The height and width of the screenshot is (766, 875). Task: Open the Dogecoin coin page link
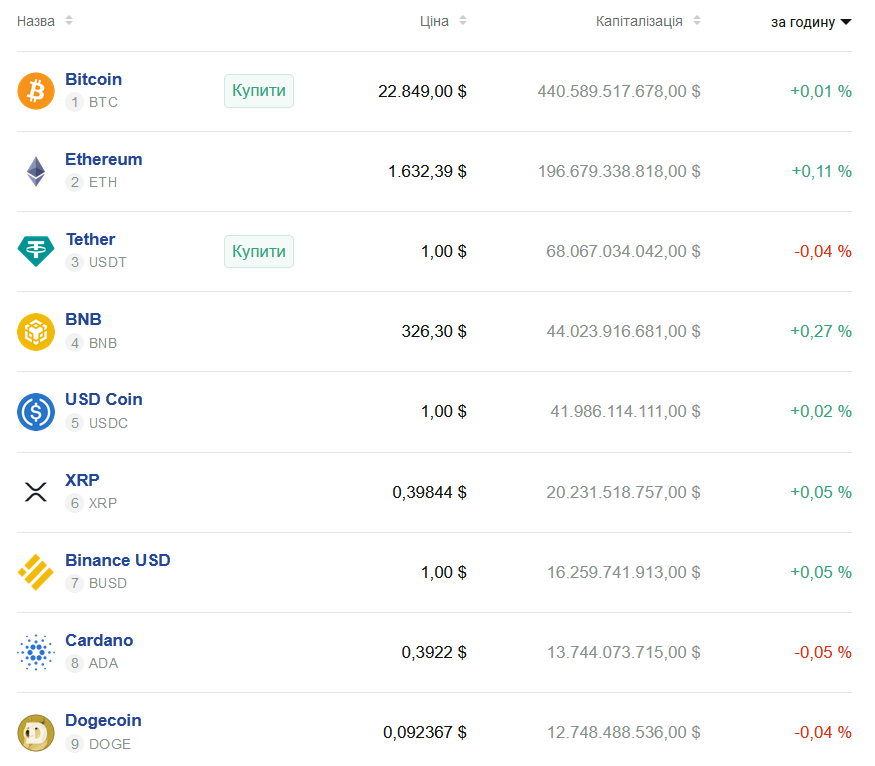point(103,721)
